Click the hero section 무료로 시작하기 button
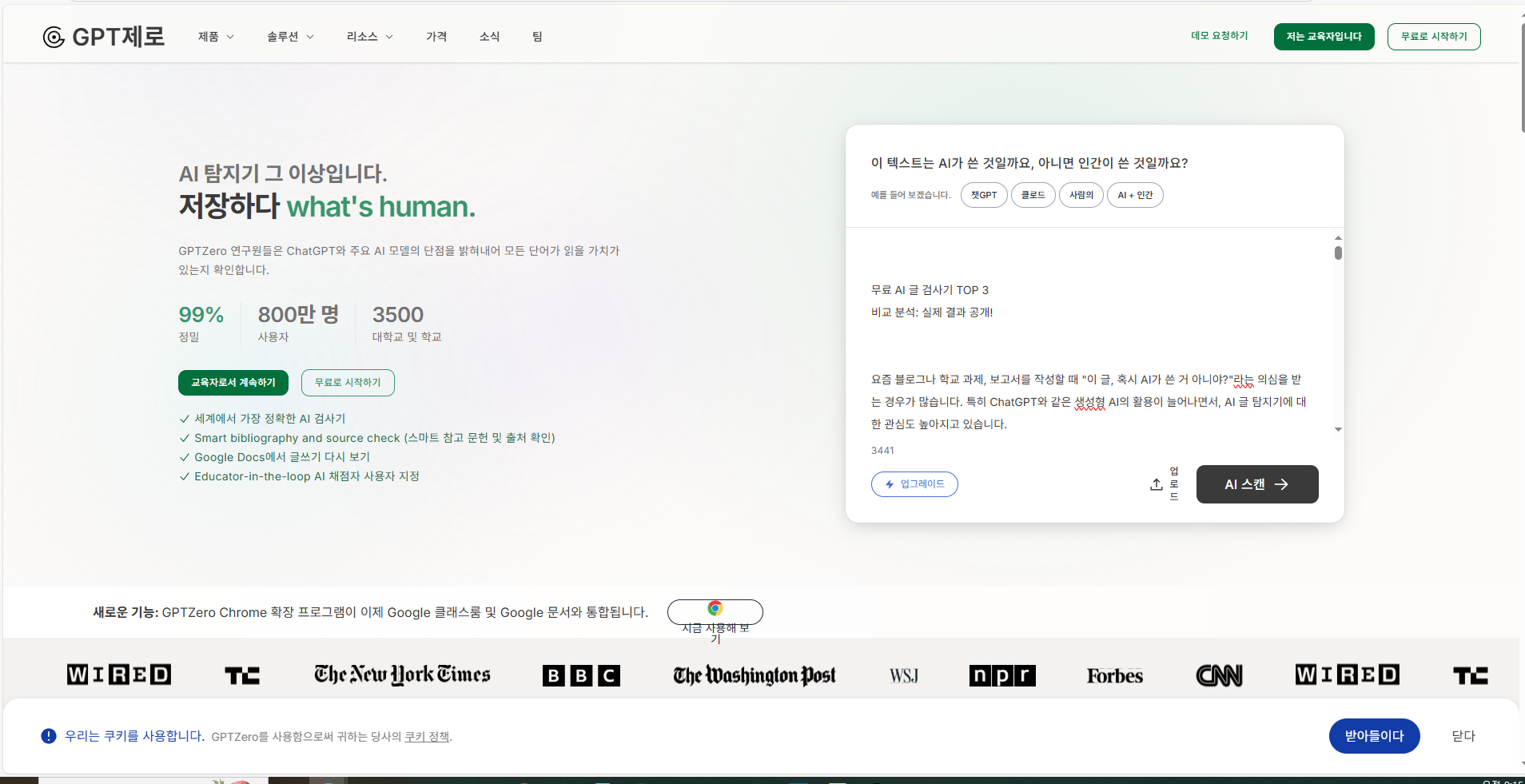 [x=348, y=383]
